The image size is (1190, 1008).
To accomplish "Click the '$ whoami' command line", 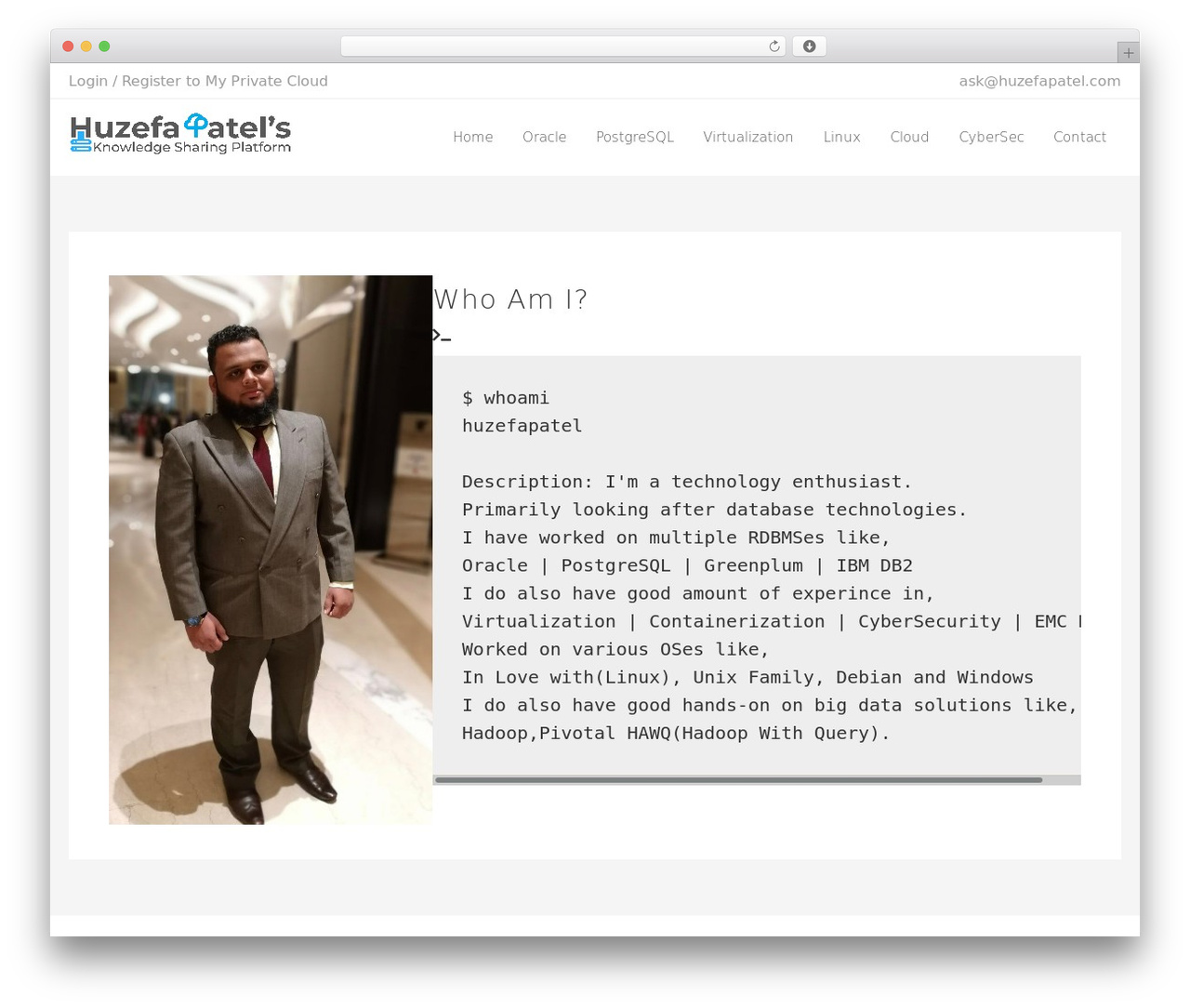I will pyautogui.click(x=506, y=398).
